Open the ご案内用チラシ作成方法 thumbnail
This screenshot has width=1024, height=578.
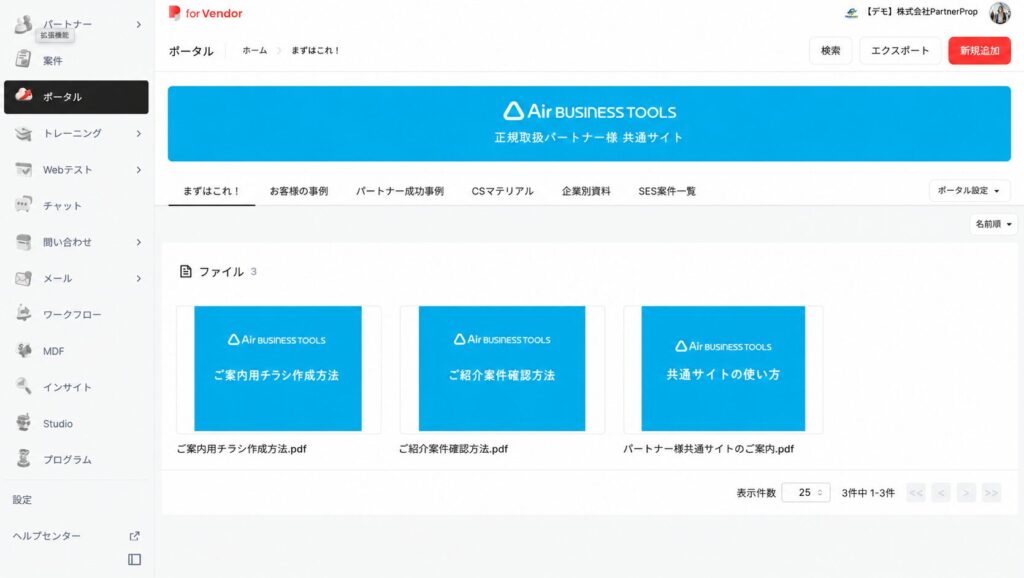coord(278,368)
